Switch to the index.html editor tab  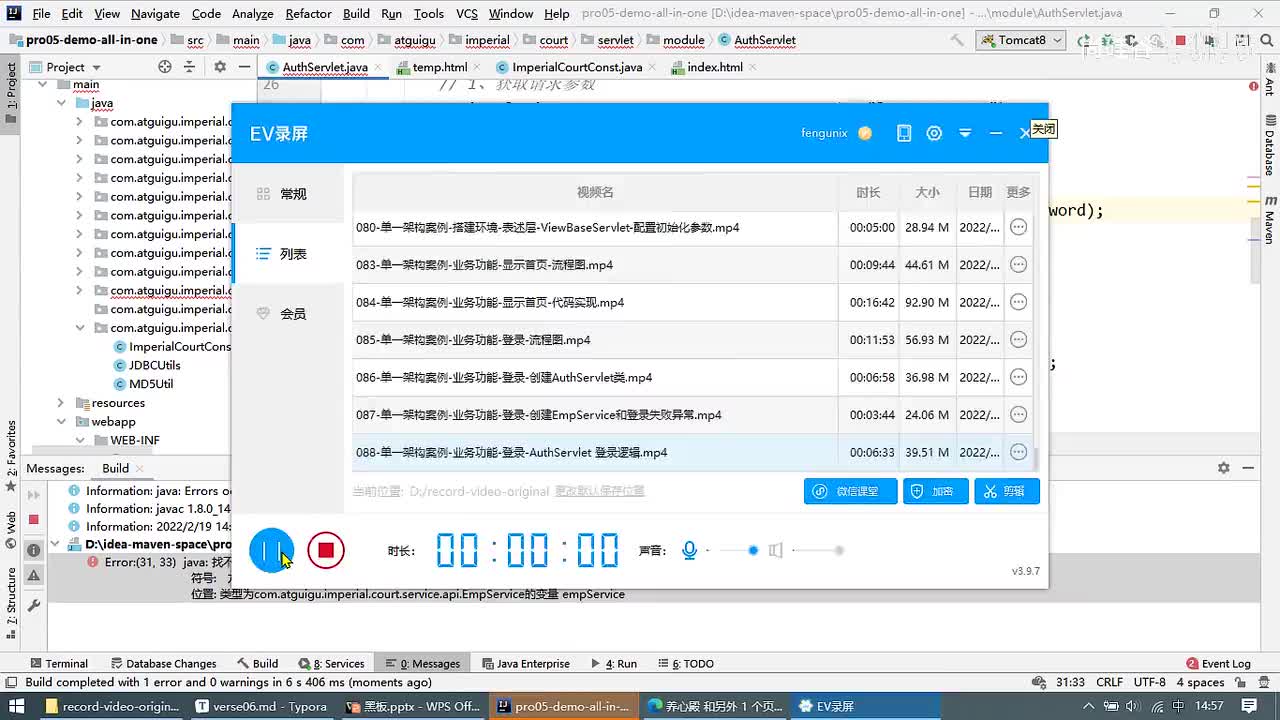[714, 67]
